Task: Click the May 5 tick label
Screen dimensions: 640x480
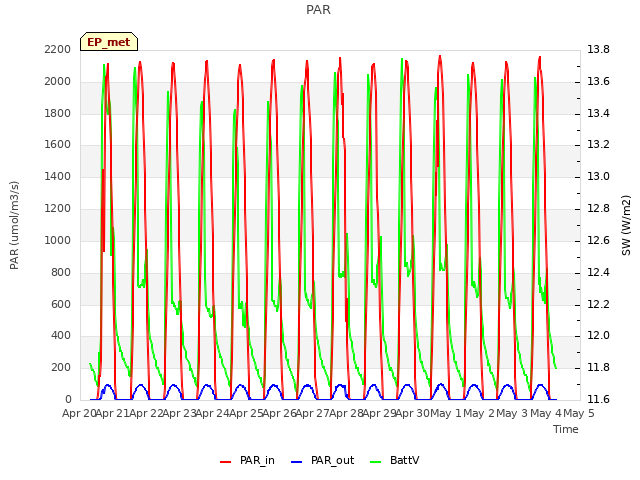Action: (579, 413)
